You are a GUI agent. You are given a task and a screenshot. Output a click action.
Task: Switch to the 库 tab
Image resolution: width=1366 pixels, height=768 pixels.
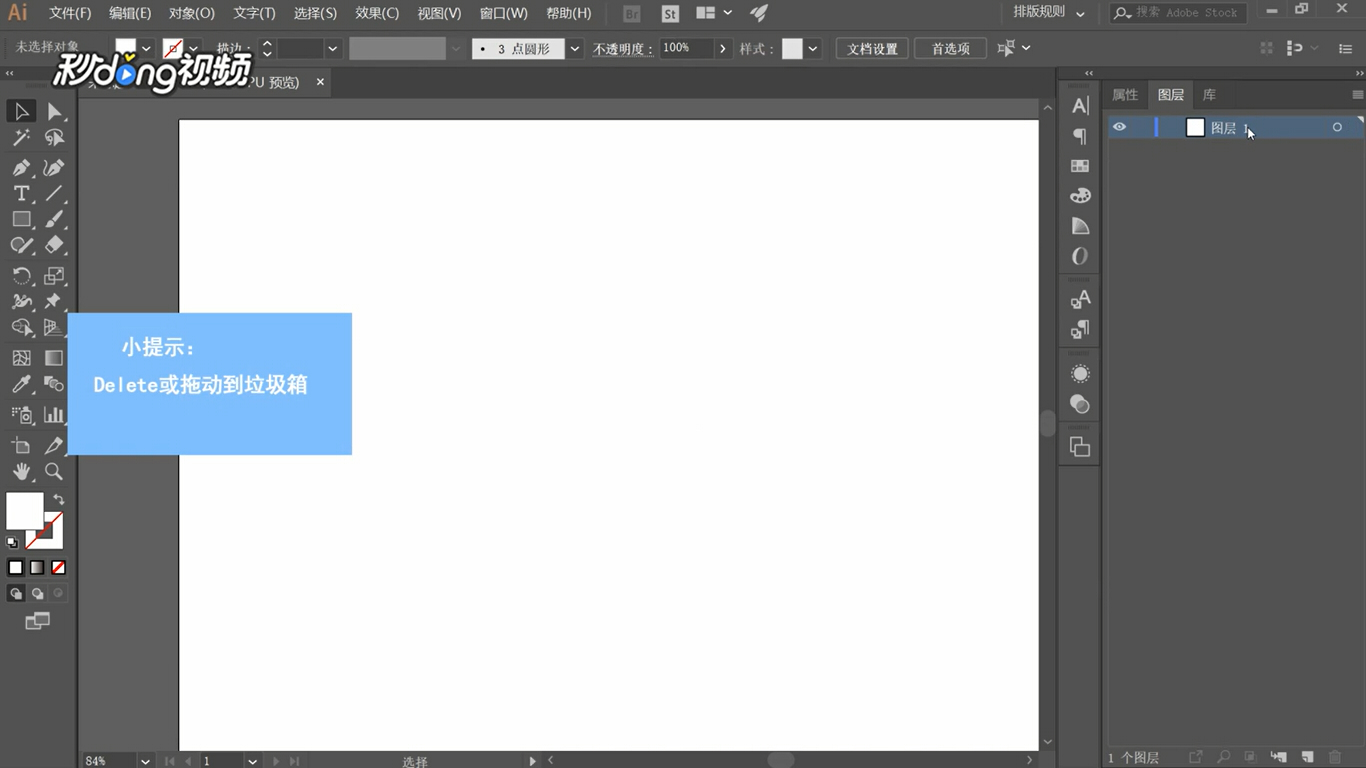click(1209, 94)
